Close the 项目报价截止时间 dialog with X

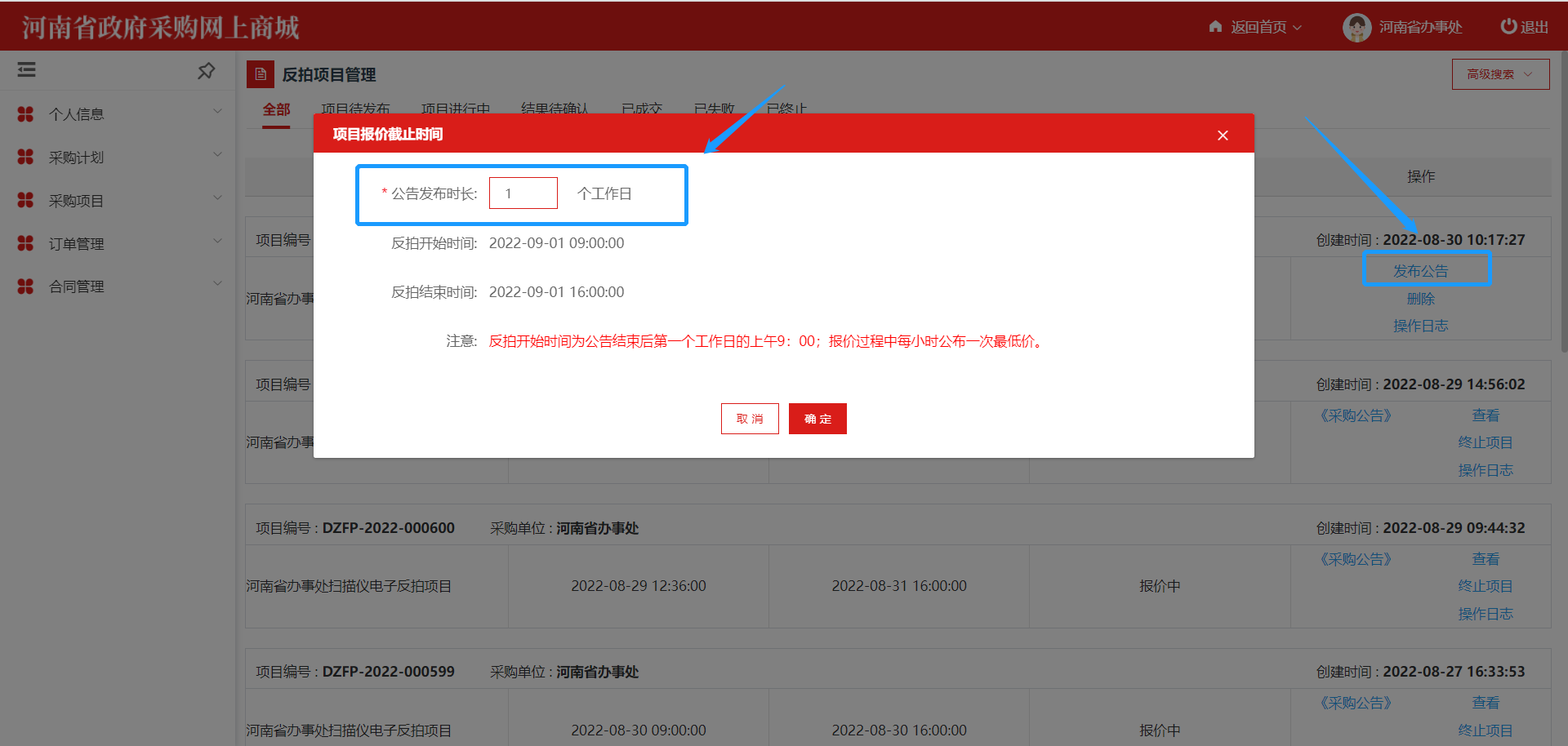pos(1223,135)
